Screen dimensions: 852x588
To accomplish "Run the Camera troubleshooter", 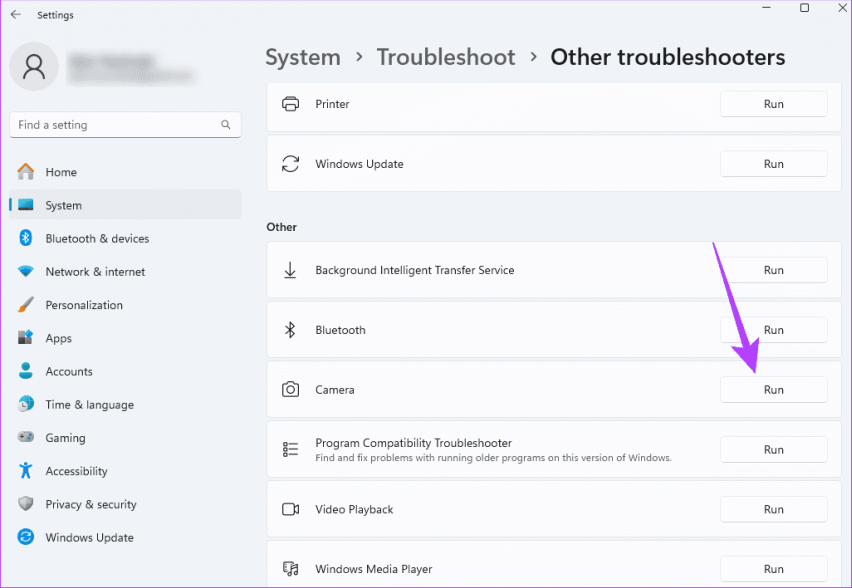I will pyautogui.click(x=773, y=390).
